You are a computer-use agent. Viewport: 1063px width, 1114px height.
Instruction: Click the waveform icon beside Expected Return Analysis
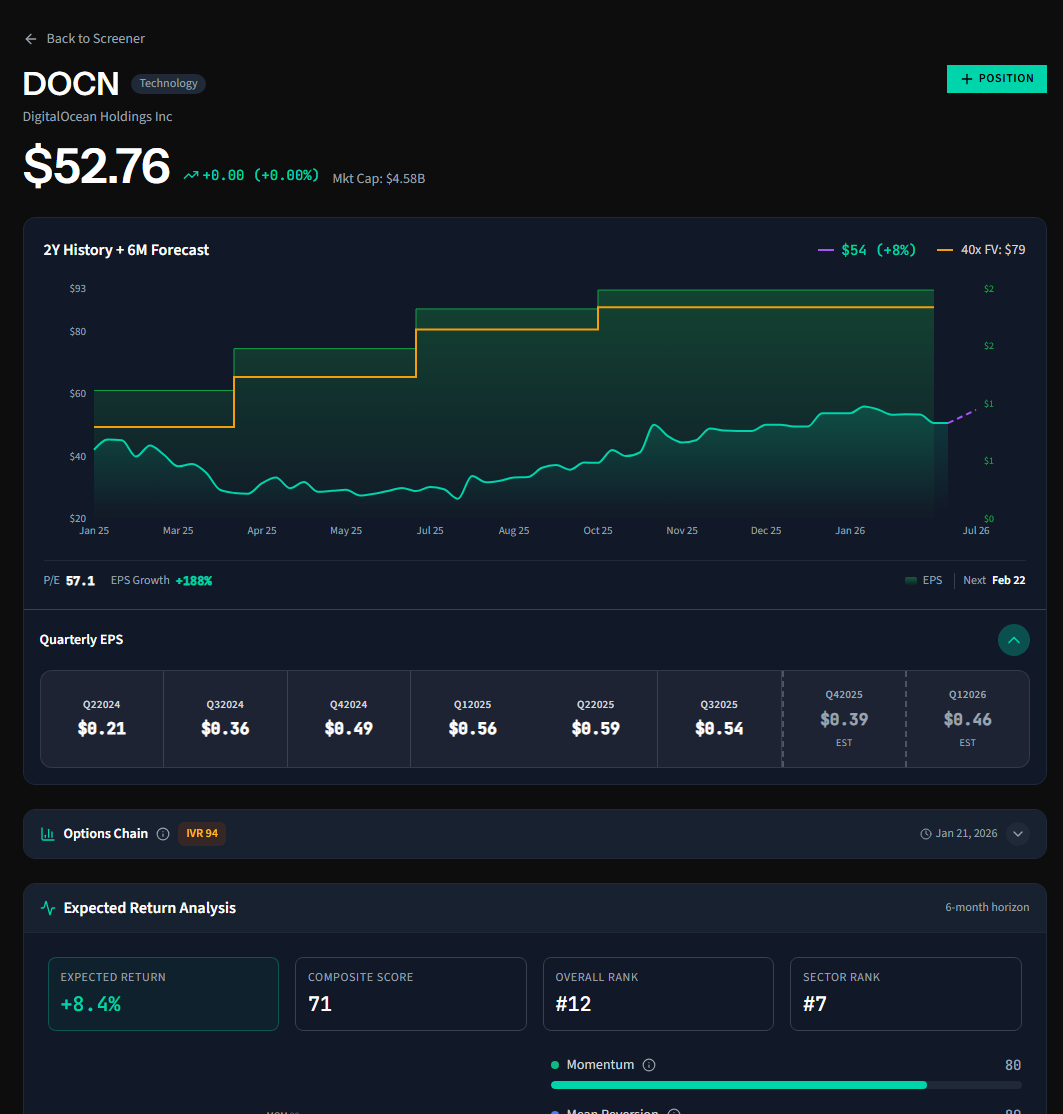[47, 907]
